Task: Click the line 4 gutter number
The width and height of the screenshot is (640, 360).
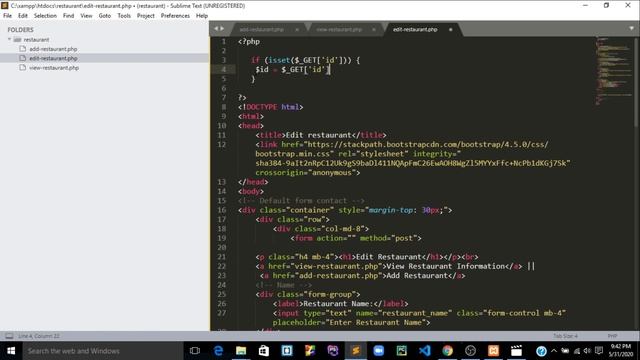Action: pyautogui.click(x=223, y=69)
